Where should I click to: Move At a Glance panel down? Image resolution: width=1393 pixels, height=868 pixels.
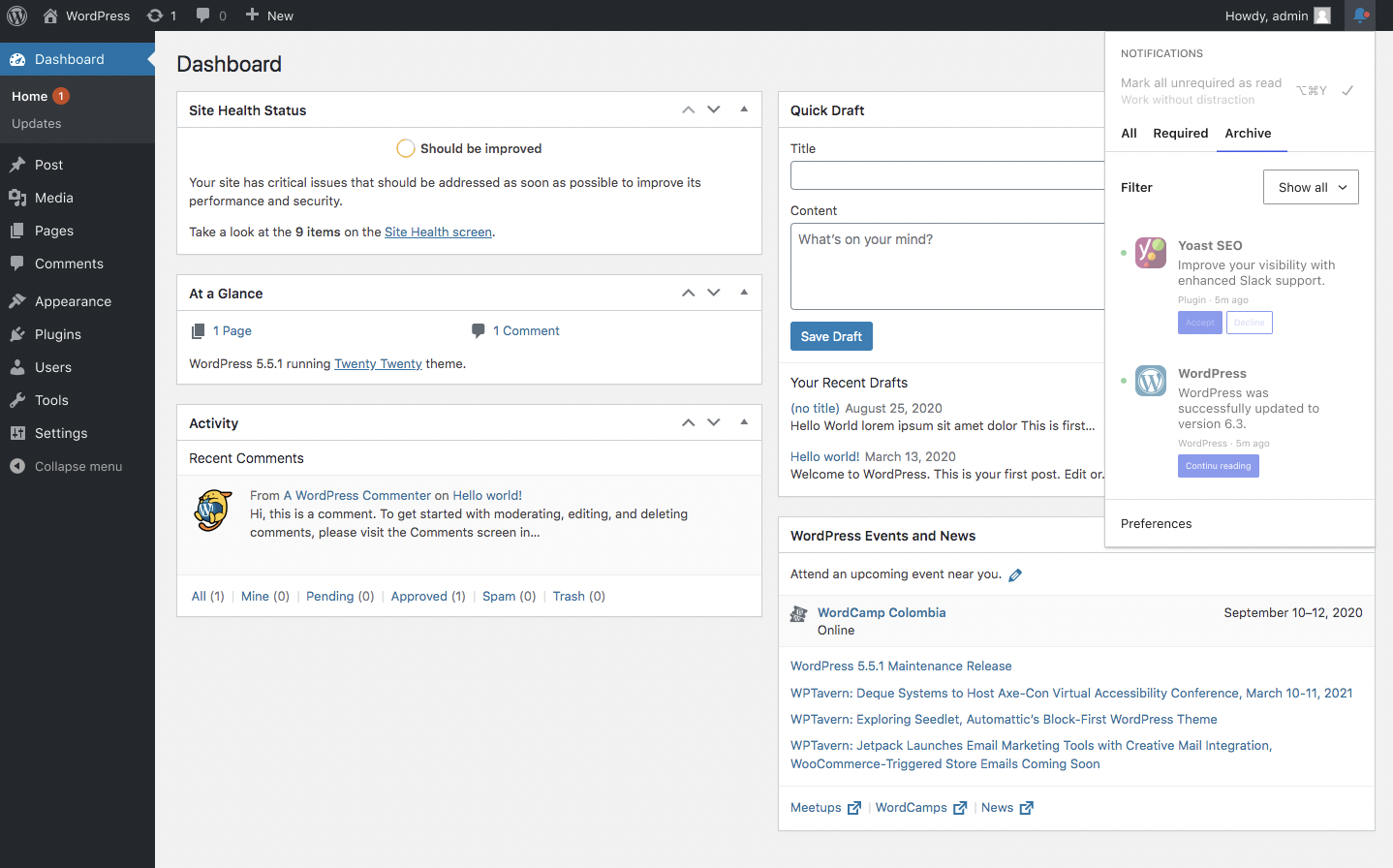coord(714,293)
